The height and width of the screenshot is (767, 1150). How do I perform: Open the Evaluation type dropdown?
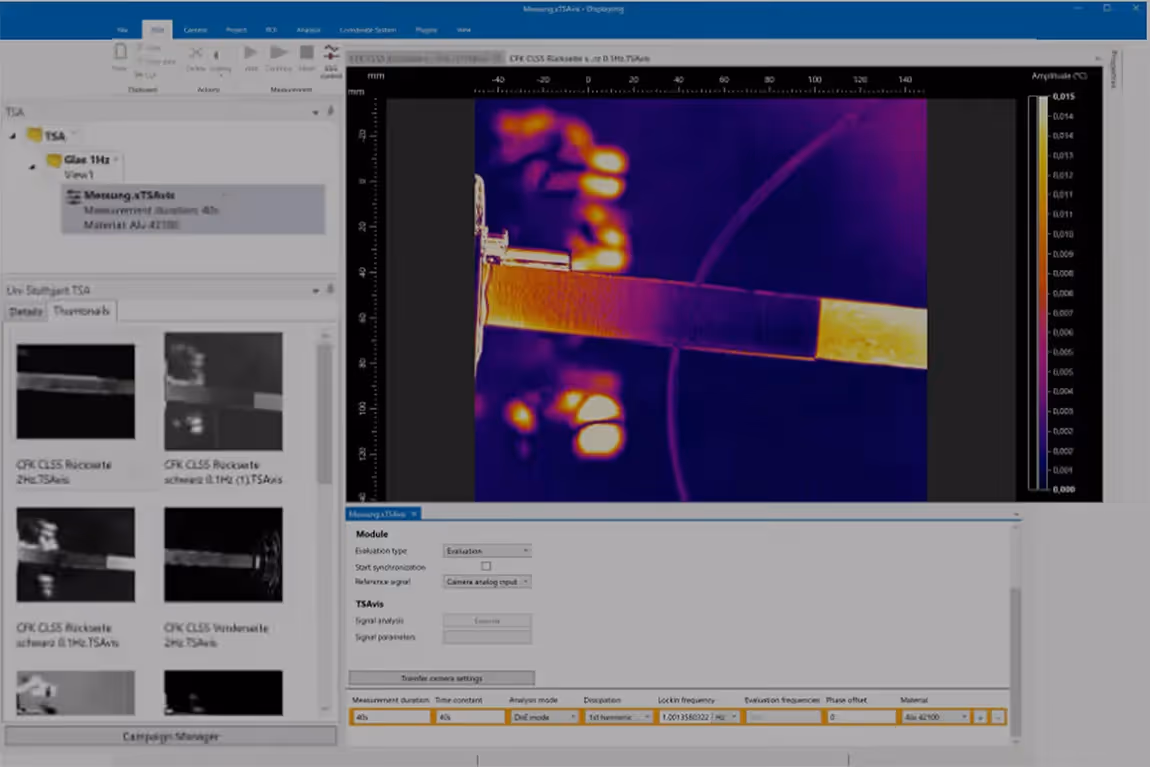[486, 551]
